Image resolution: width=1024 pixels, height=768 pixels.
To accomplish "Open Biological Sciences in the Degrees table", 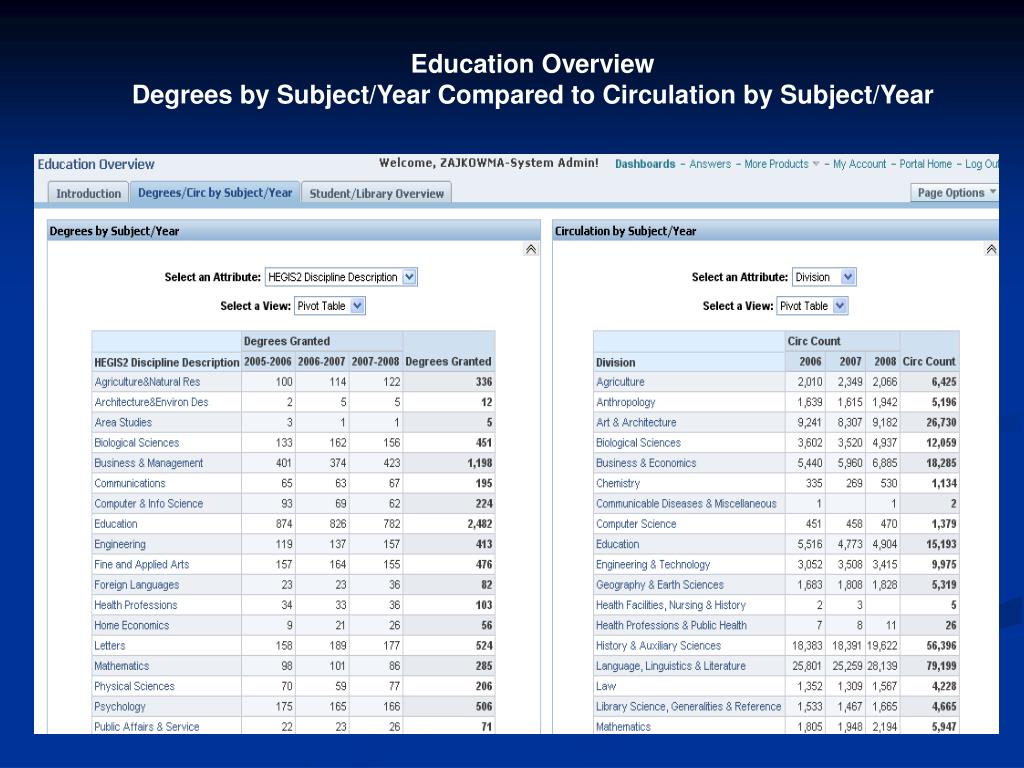I will (x=136, y=443).
